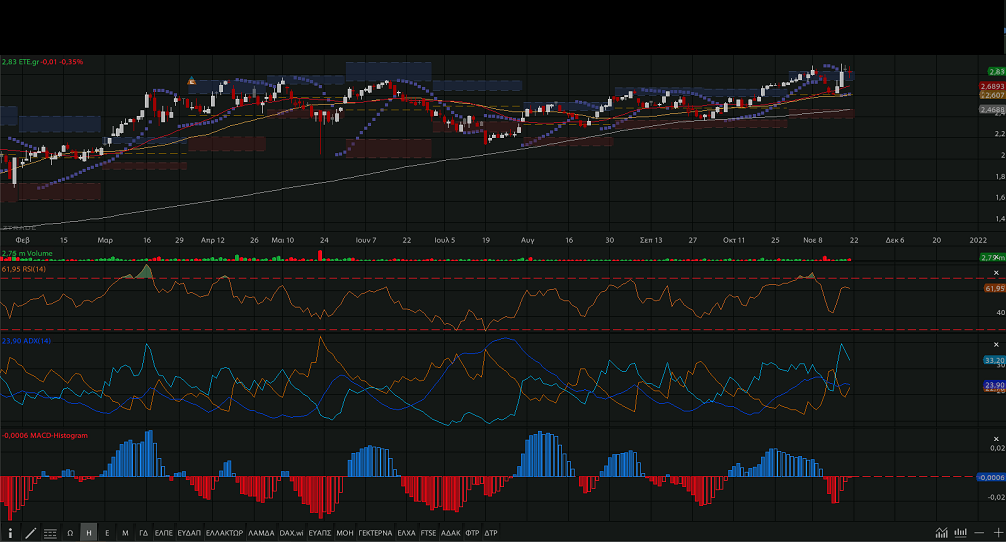Open the indicators chart icon
1006x542 pixels.
(941, 532)
